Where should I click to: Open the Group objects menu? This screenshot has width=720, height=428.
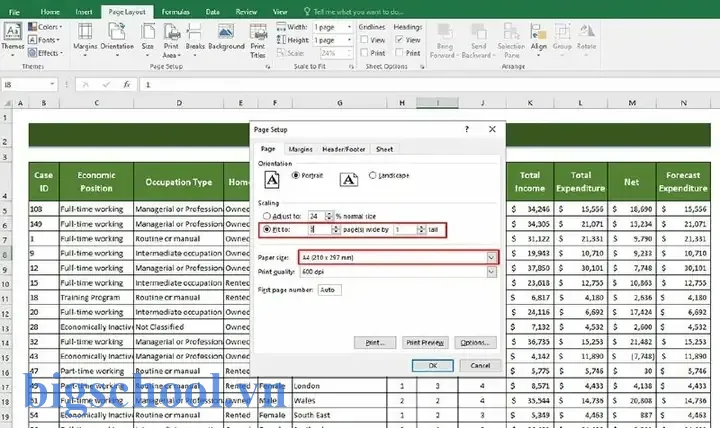coord(562,39)
